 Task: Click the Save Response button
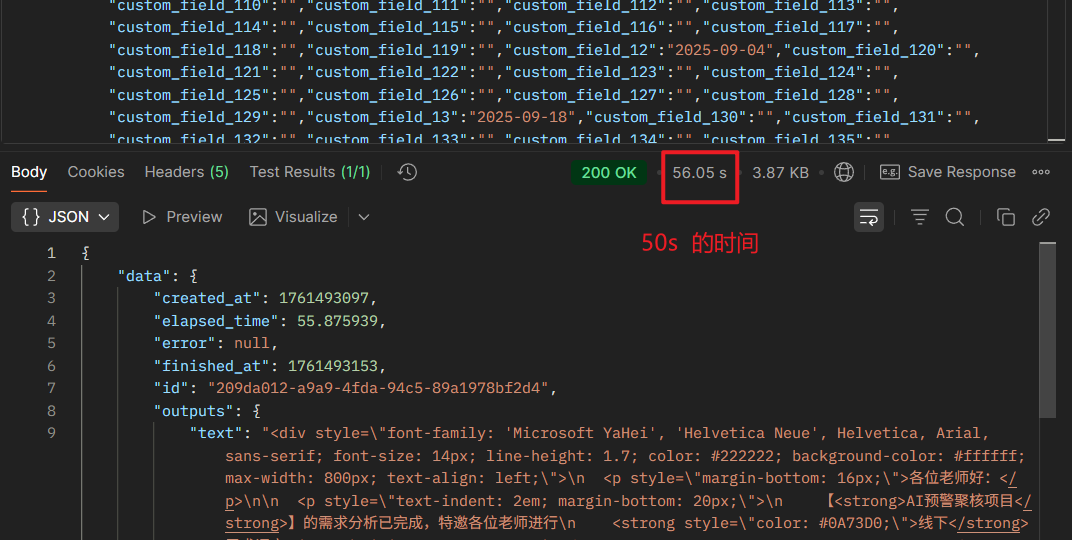[948, 172]
